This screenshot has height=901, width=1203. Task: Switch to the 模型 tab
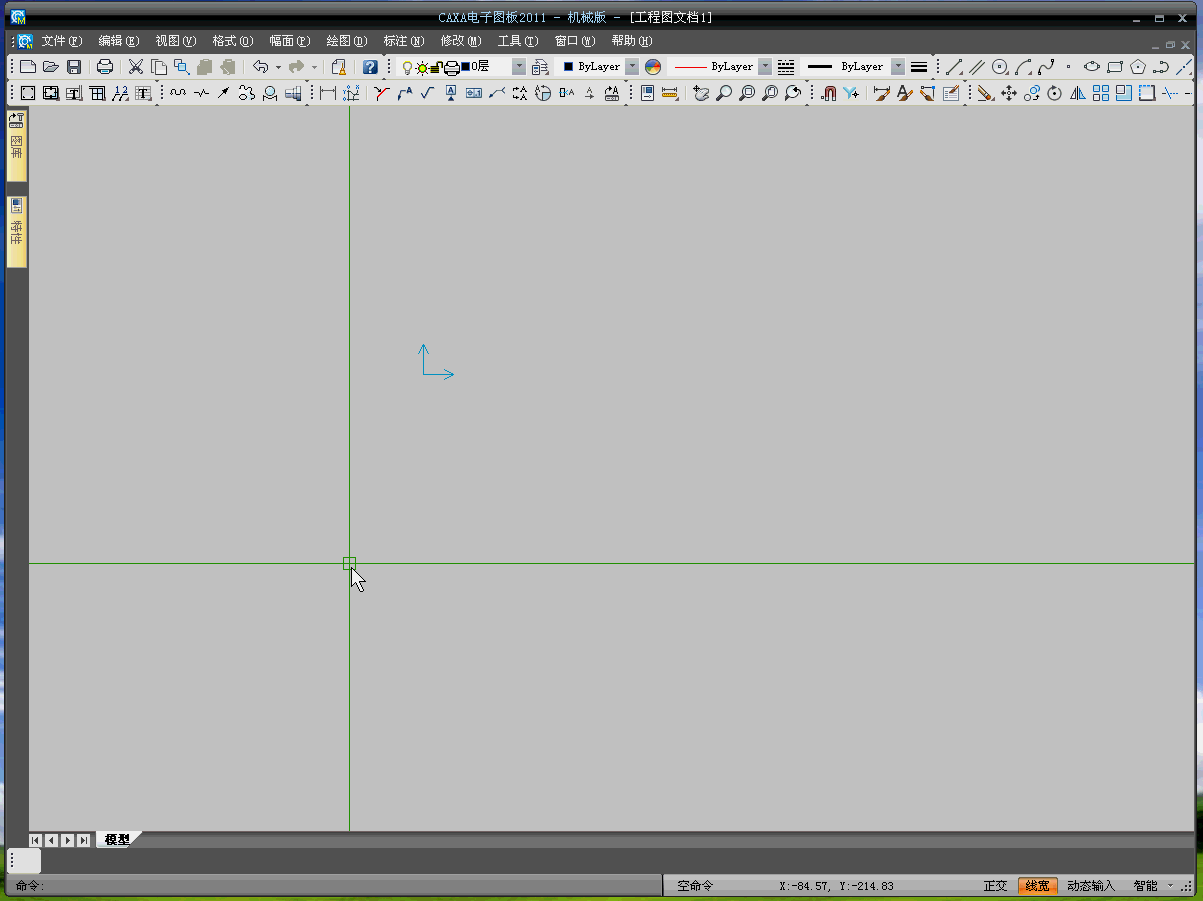(117, 840)
